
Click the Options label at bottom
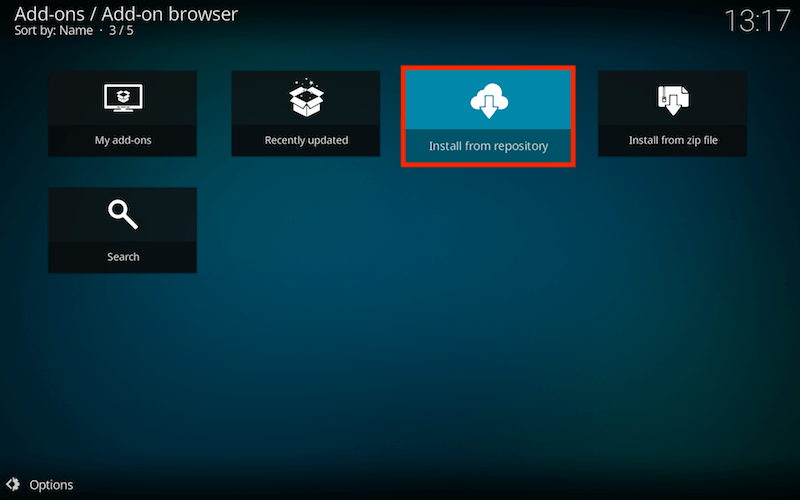tap(51, 485)
